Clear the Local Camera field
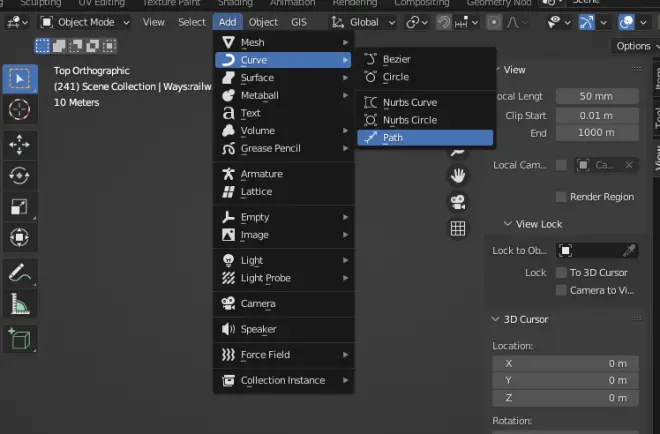The height and width of the screenshot is (434, 660). click(629, 165)
